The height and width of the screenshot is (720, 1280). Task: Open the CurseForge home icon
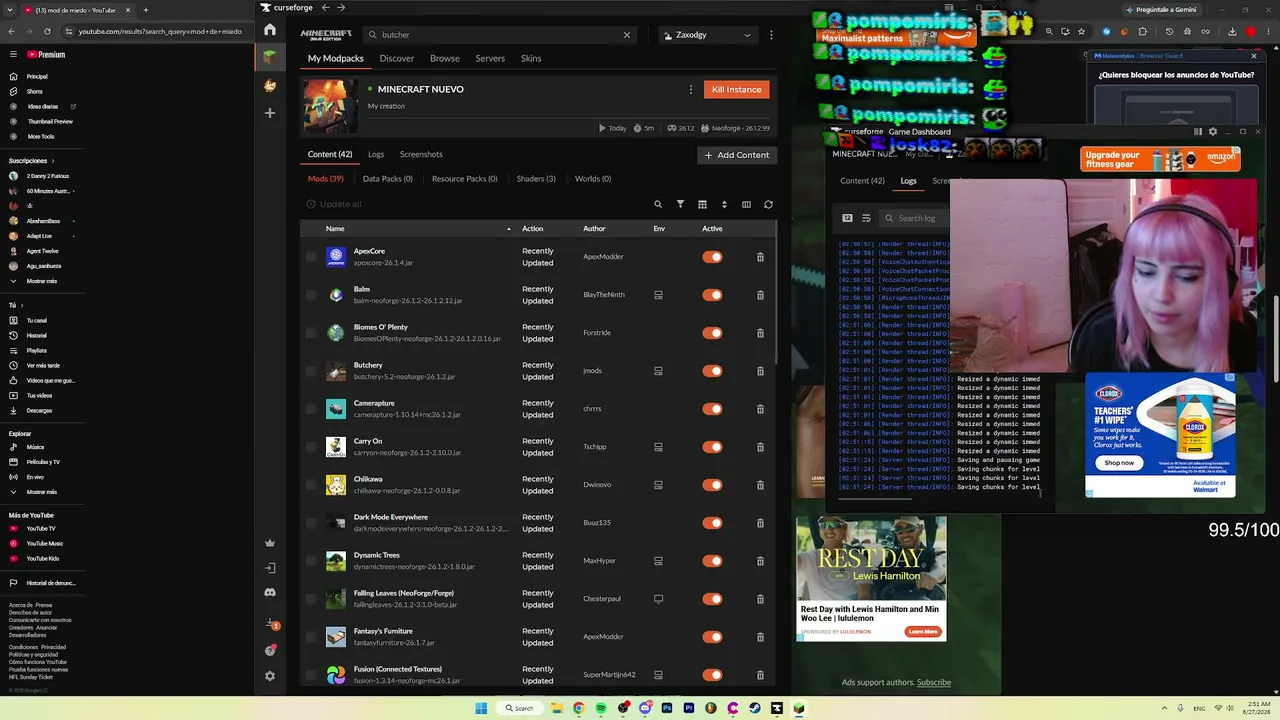[270, 30]
